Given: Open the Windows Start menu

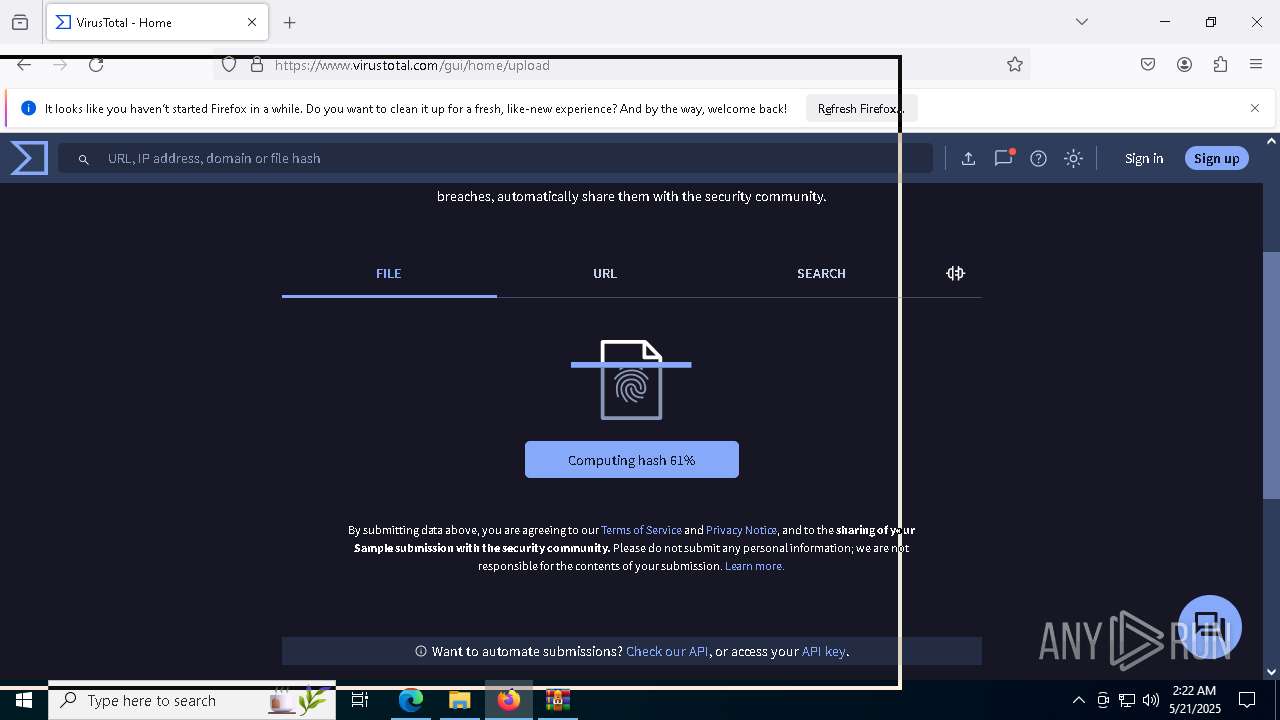Looking at the screenshot, I should [24, 700].
